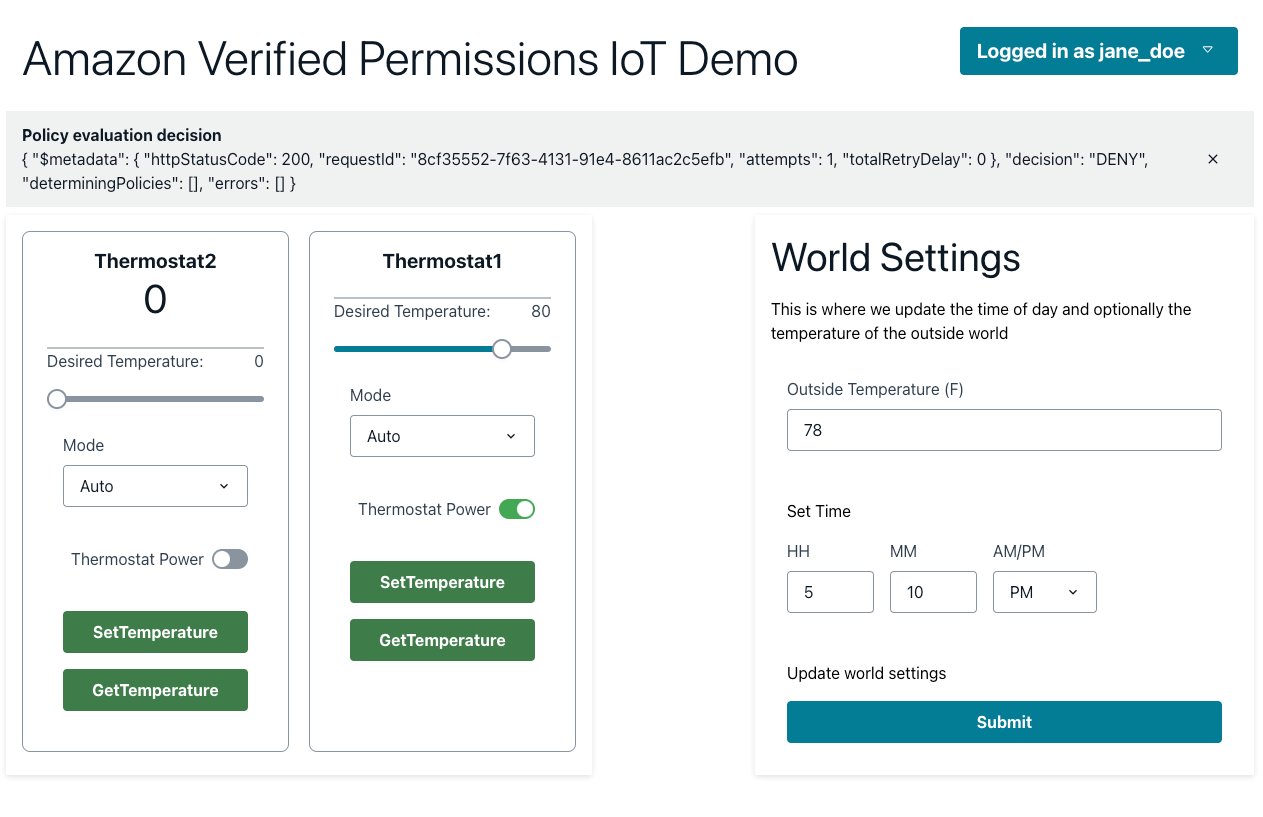The width and height of the screenshot is (1263, 817).
Task: Click the Thermostat2 card title
Action: (155, 261)
